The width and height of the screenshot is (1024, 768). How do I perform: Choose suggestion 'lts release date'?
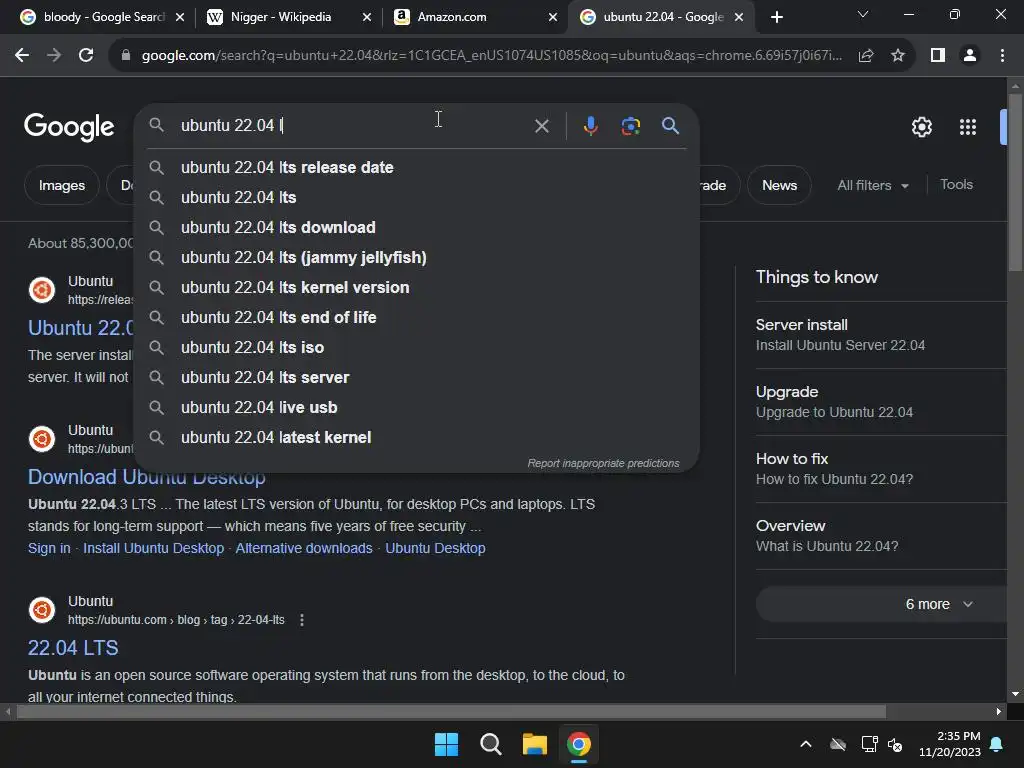[416, 168]
